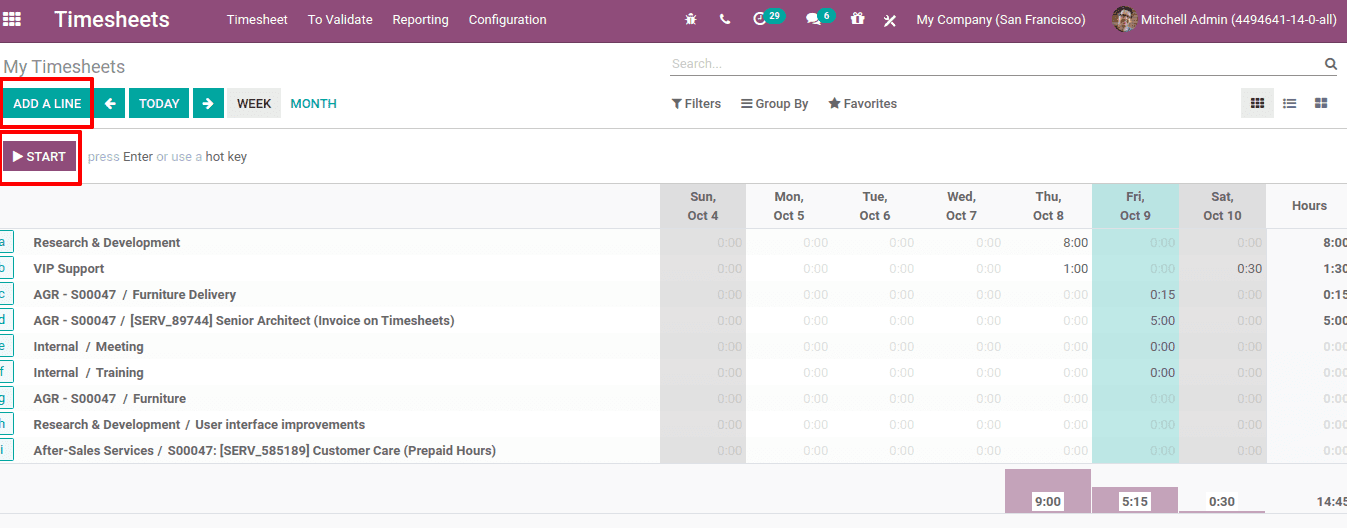This screenshot has width=1347, height=528.
Task: Click the TODAY button
Action: pyautogui.click(x=159, y=103)
